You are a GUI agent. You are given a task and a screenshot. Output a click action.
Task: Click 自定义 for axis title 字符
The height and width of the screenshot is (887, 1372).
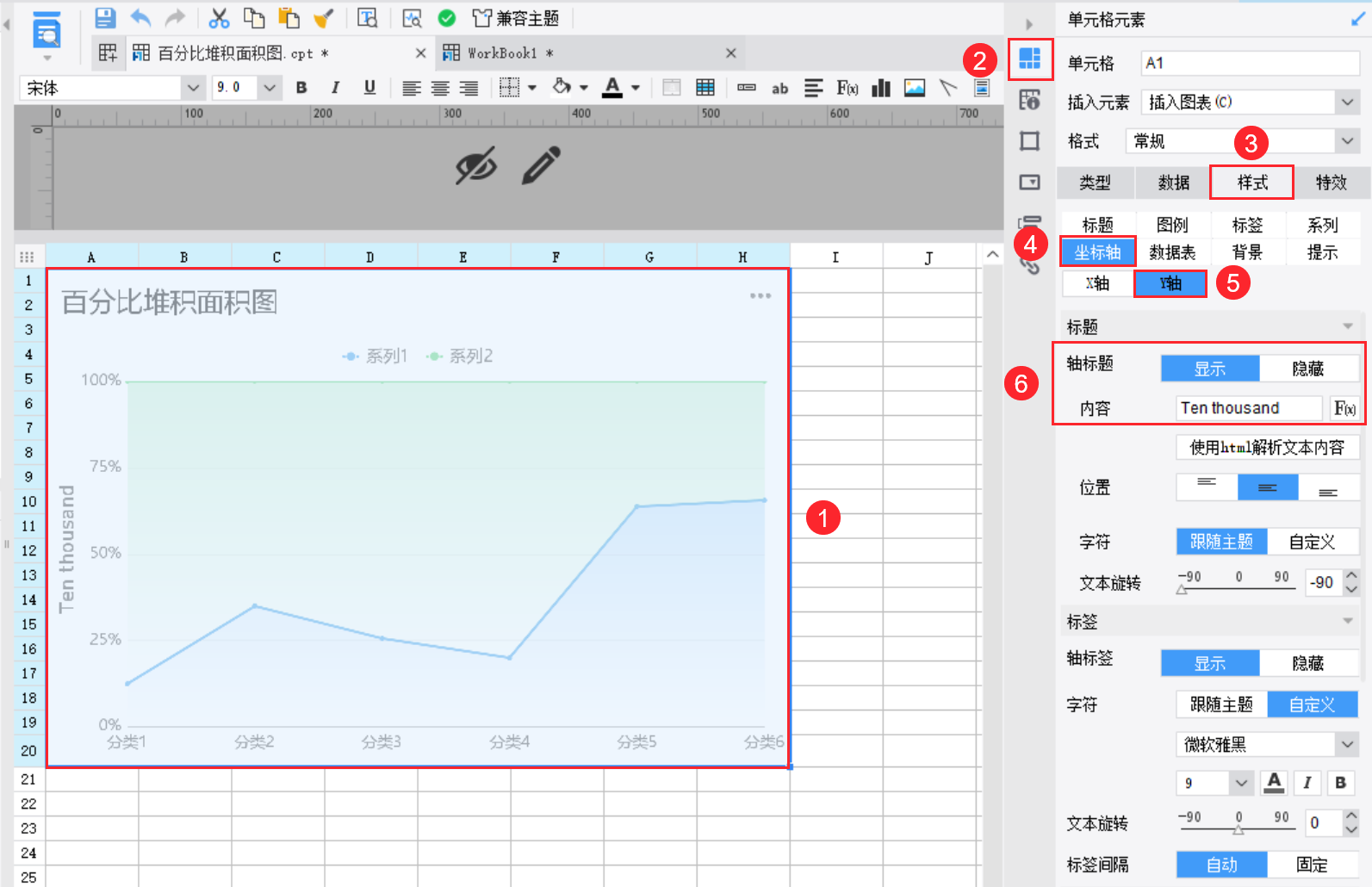pyautogui.click(x=1313, y=542)
